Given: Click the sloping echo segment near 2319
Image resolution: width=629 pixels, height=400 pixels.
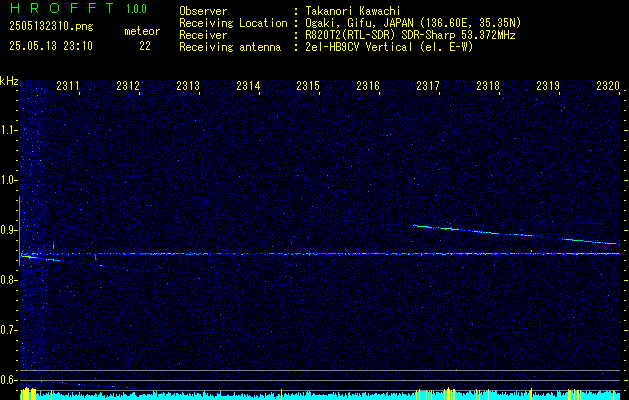Looking at the screenshot, I should pyautogui.click(x=590, y=241).
